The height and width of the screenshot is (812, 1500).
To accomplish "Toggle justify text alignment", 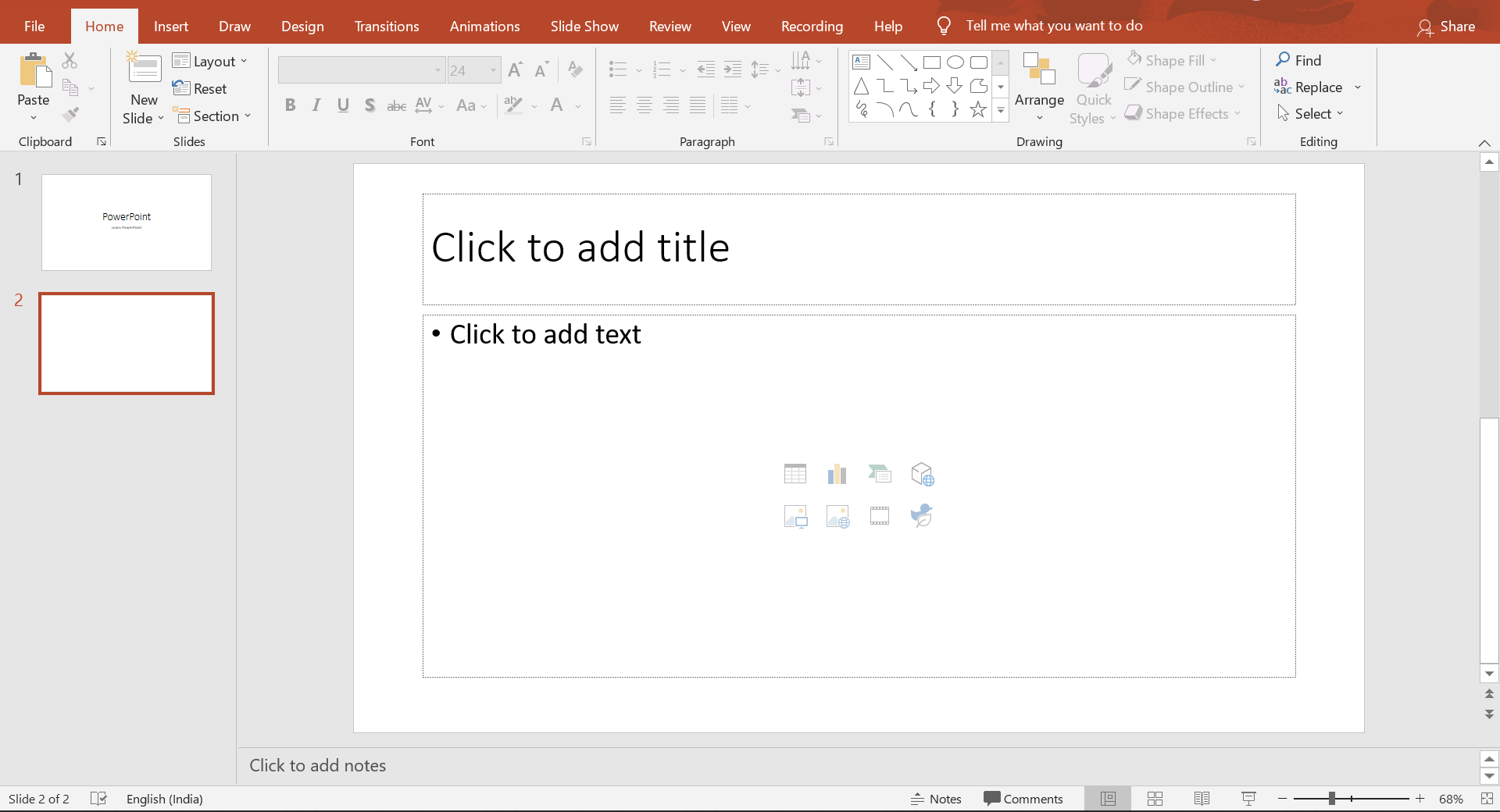I will point(698,105).
